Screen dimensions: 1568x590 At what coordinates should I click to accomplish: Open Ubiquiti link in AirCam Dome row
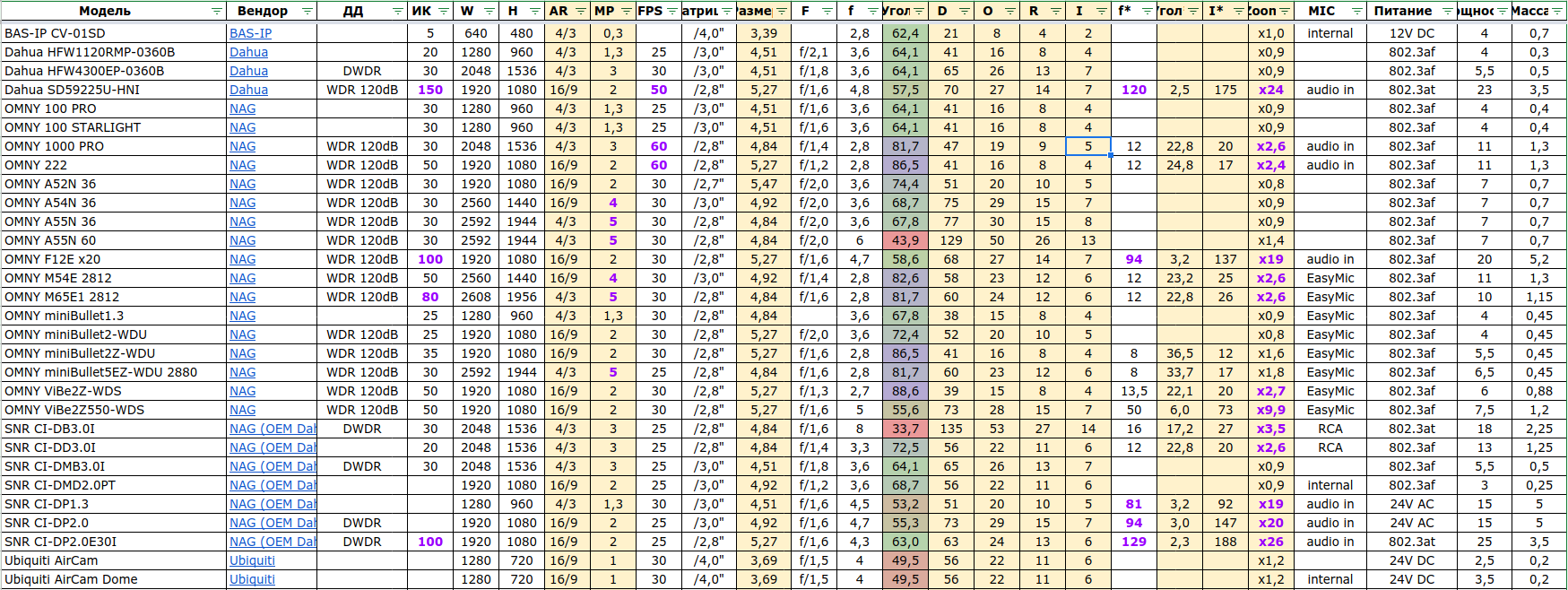coord(252,579)
